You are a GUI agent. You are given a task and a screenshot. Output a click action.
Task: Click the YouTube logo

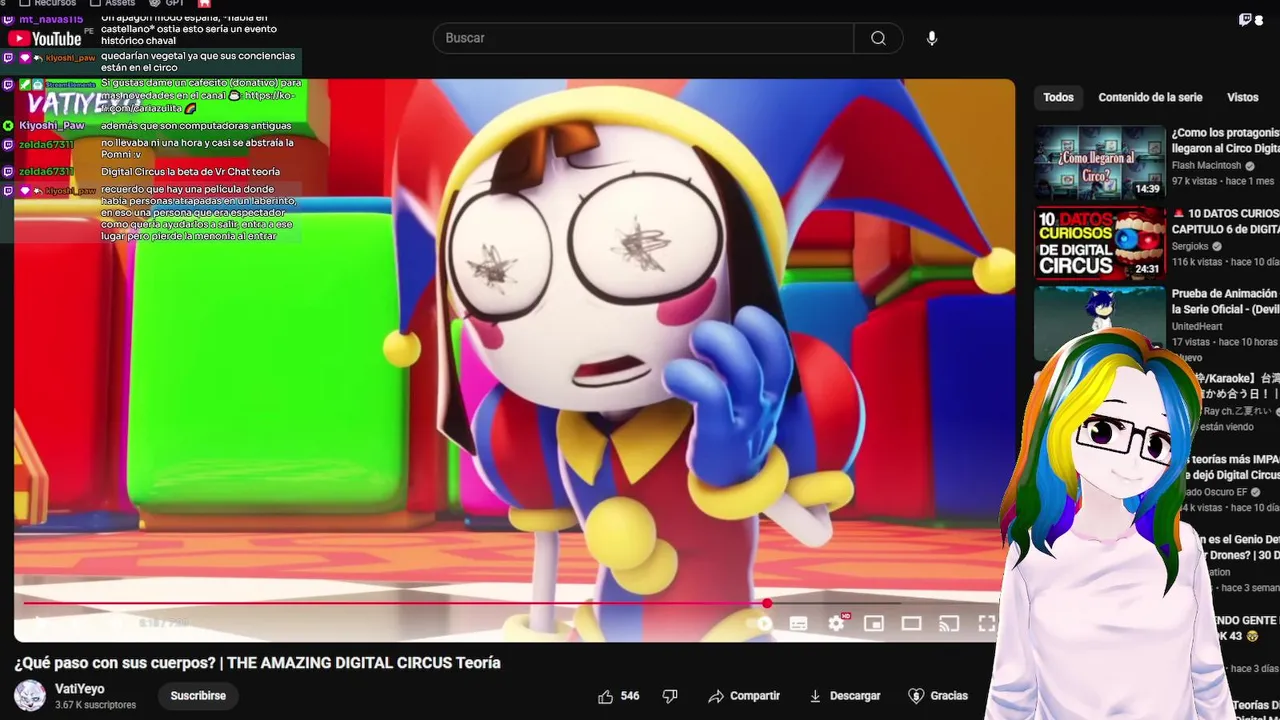pyautogui.click(x=45, y=39)
